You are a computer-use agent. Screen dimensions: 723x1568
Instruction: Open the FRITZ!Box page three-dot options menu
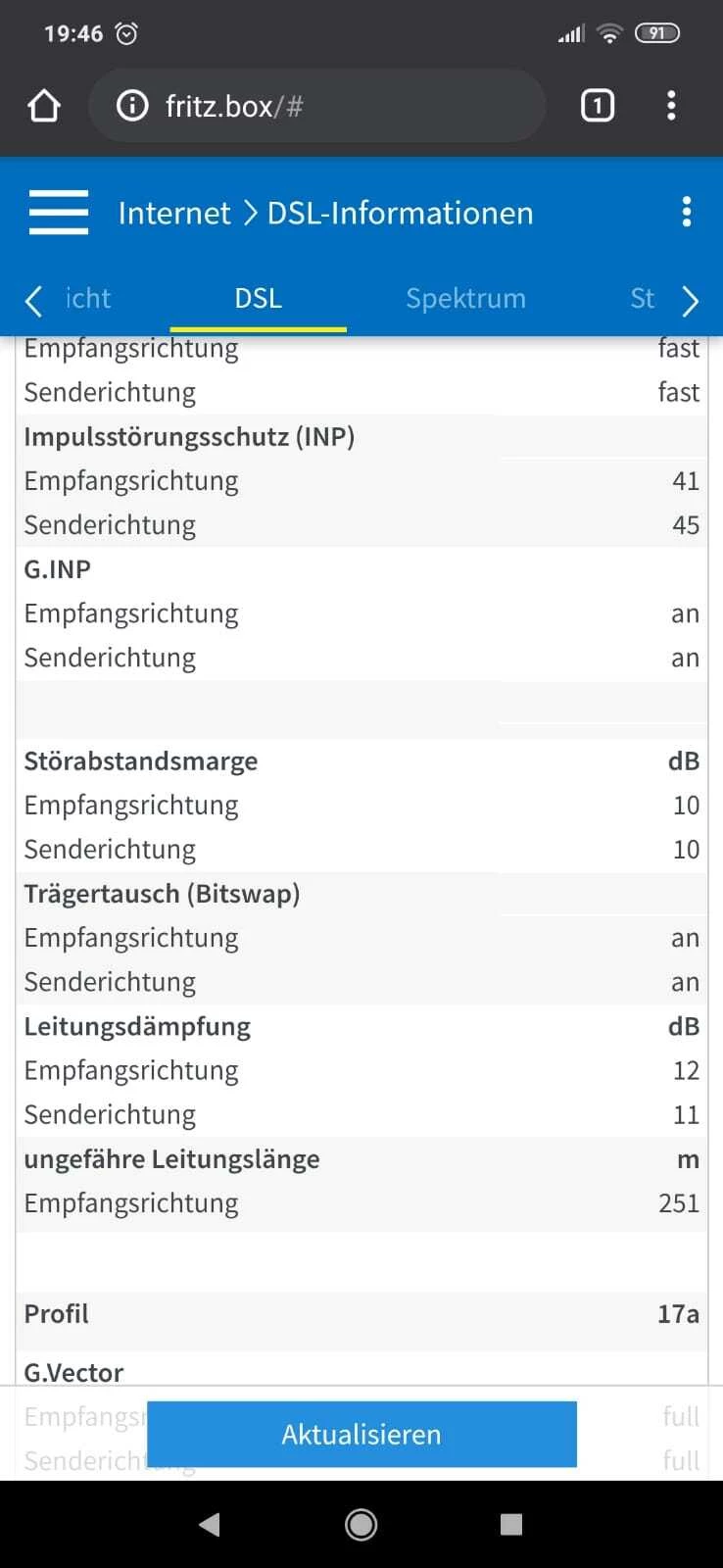click(x=686, y=212)
